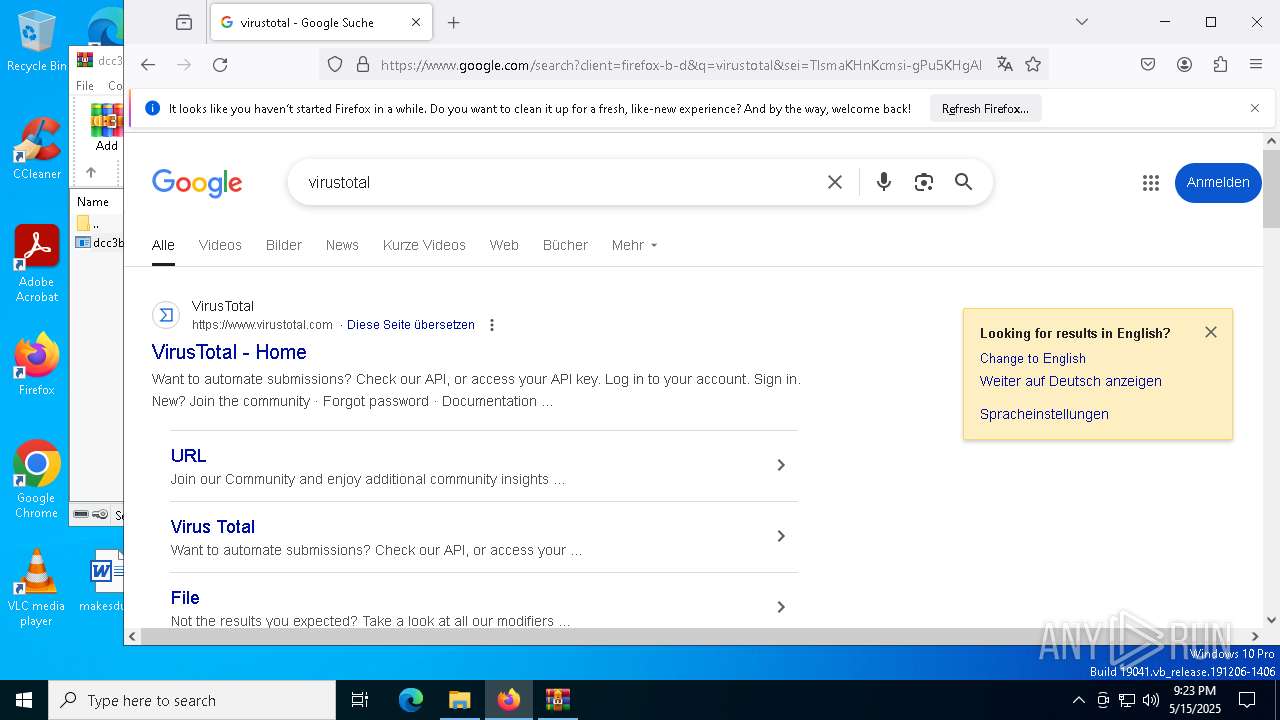The height and width of the screenshot is (720, 1280).
Task: Open Google Chrome desktop shortcut
Action: tap(37, 480)
